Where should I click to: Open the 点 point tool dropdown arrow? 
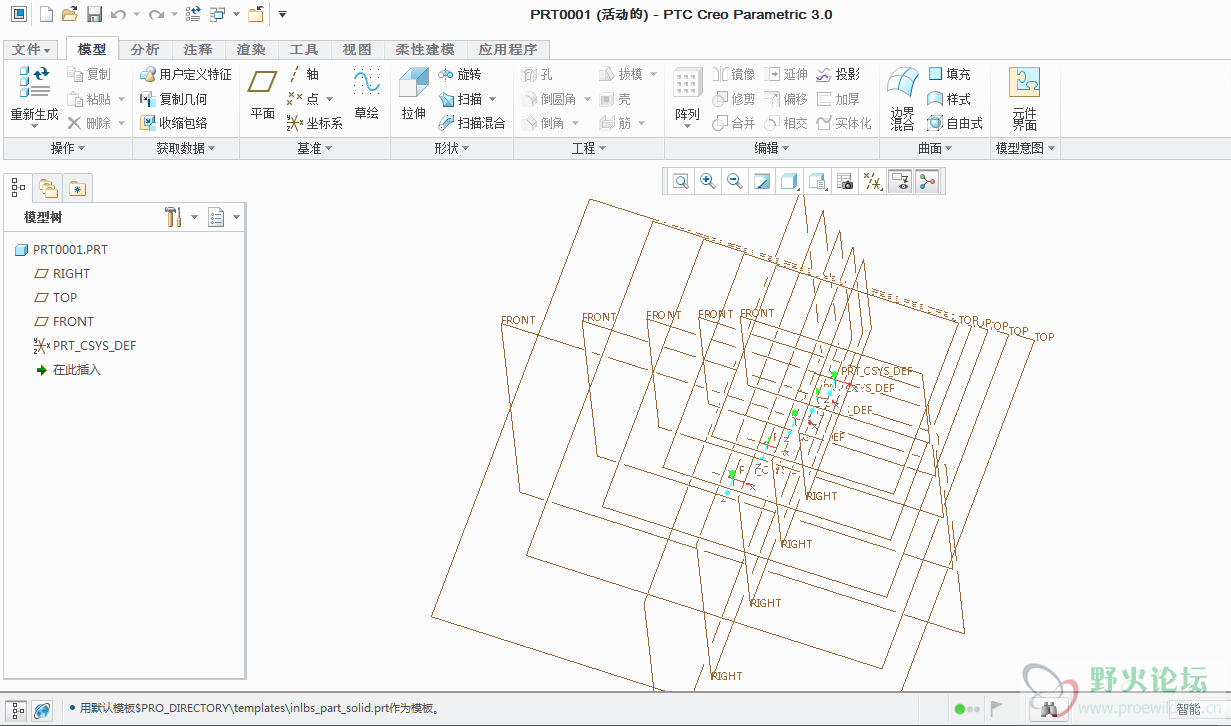[330, 99]
